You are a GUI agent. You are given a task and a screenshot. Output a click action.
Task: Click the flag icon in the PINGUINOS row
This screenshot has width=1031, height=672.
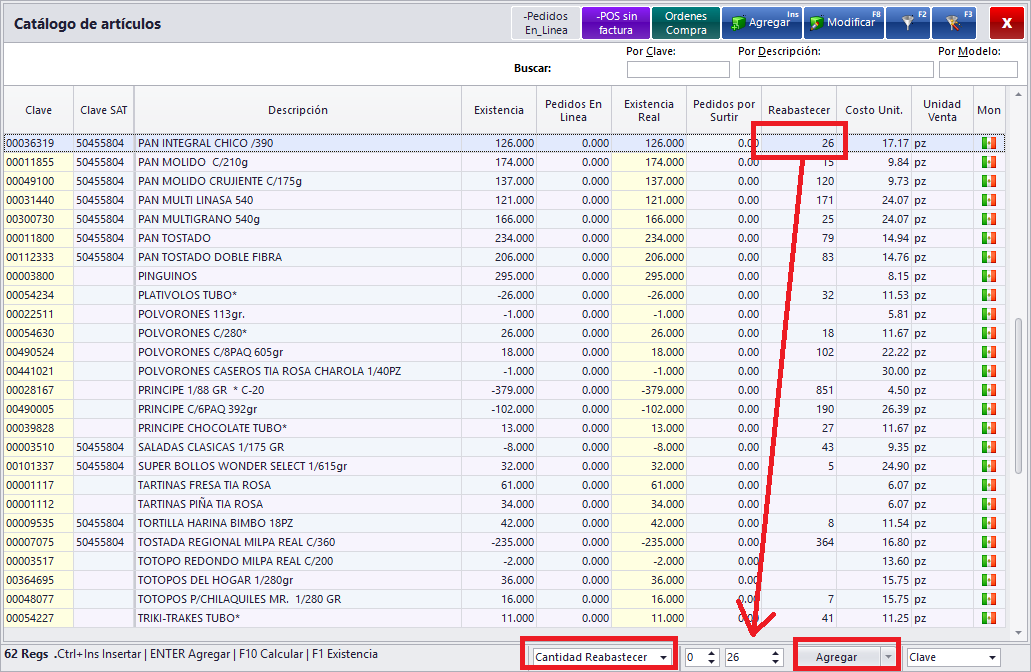[989, 276]
